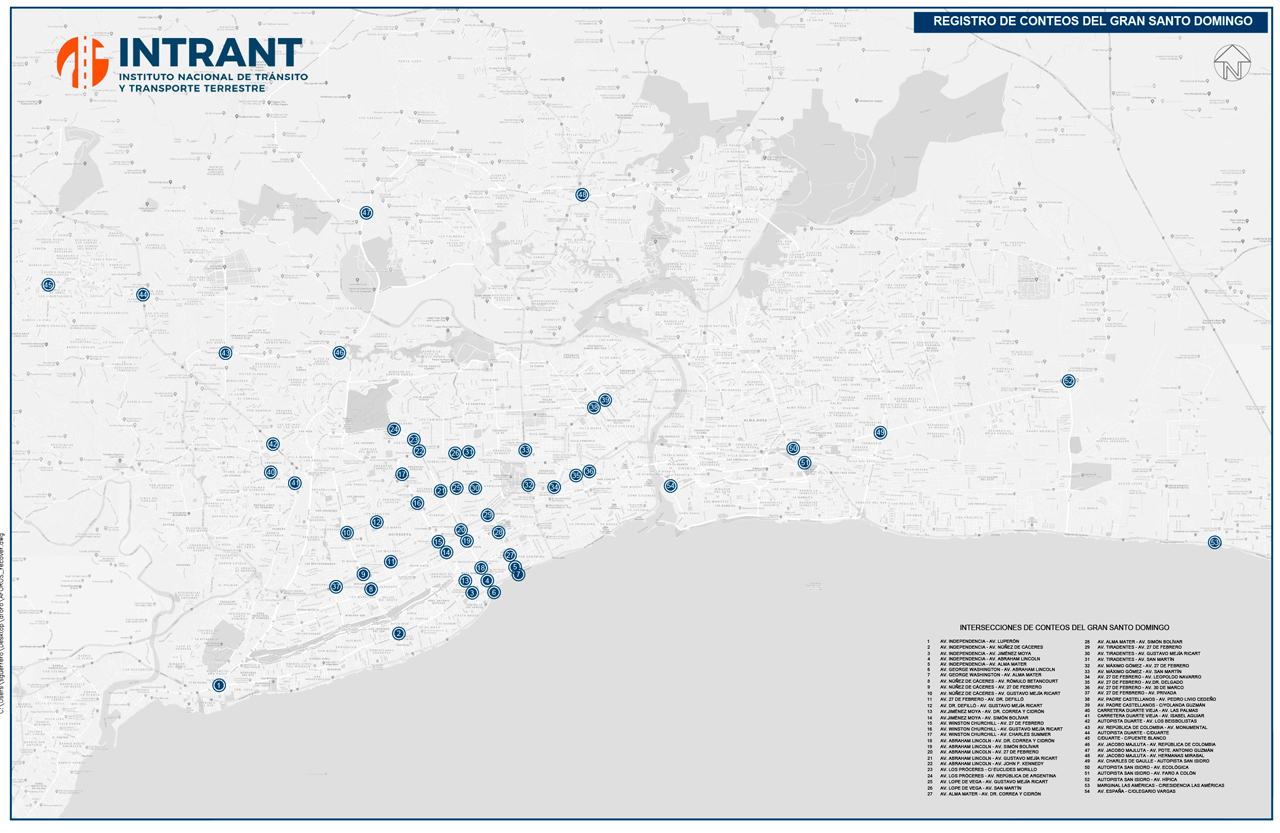Click marker 51 on the map
Image resolution: width=1280 pixels, height=833 pixels.
click(804, 463)
